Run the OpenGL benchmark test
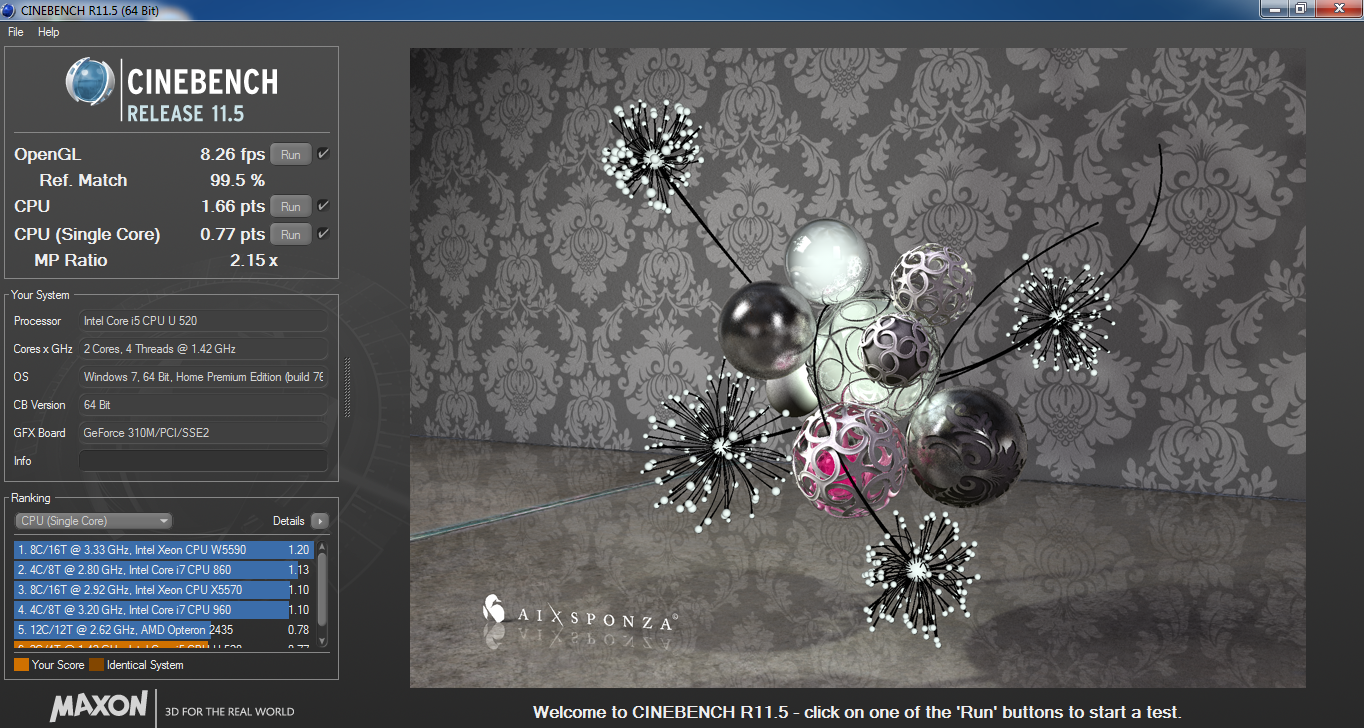The image size is (1364, 728). click(x=291, y=155)
